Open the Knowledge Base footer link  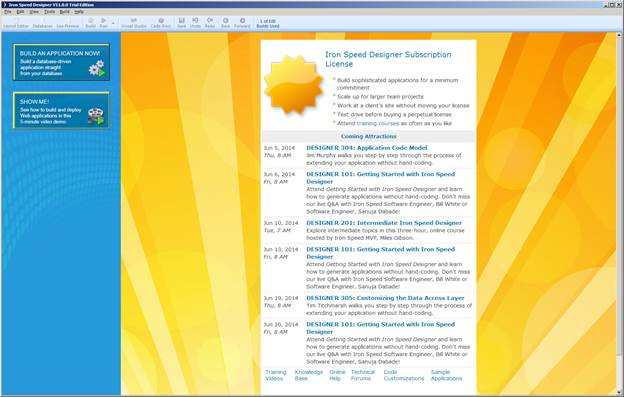pyautogui.click(x=309, y=375)
